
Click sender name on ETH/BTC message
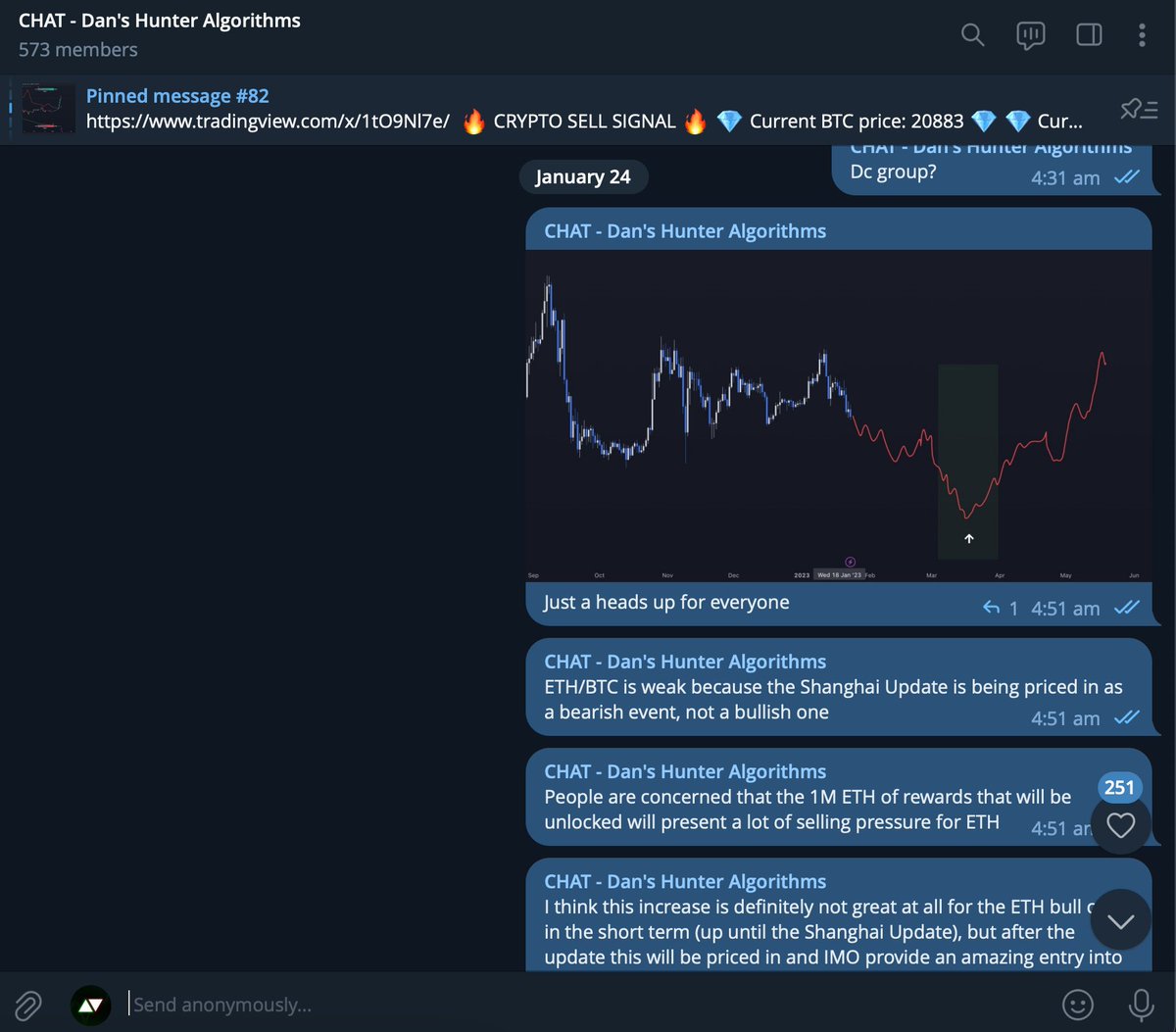pyautogui.click(x=685, y=663)
